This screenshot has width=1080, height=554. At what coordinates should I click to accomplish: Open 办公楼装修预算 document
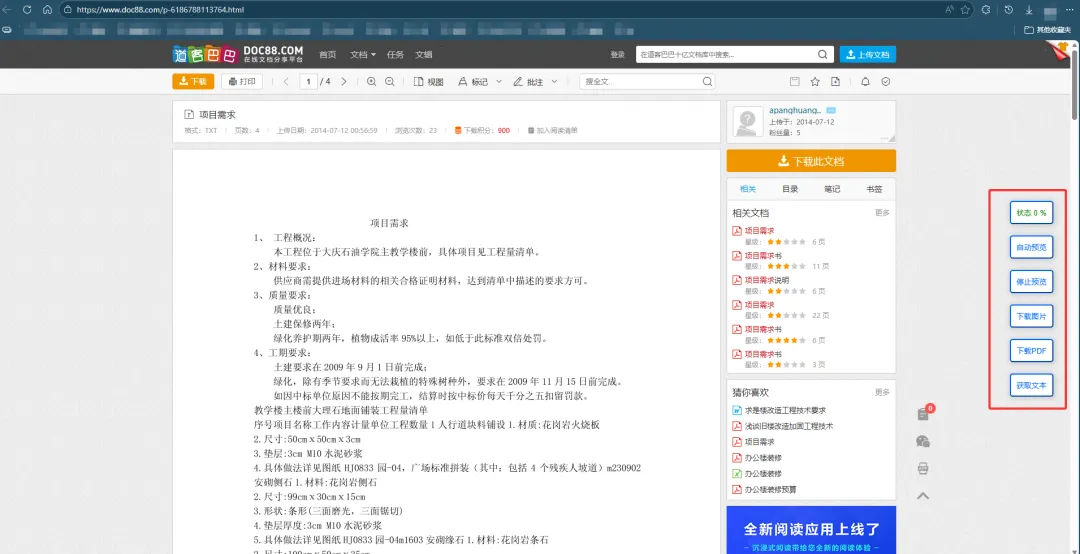click(x=770, y=489)
